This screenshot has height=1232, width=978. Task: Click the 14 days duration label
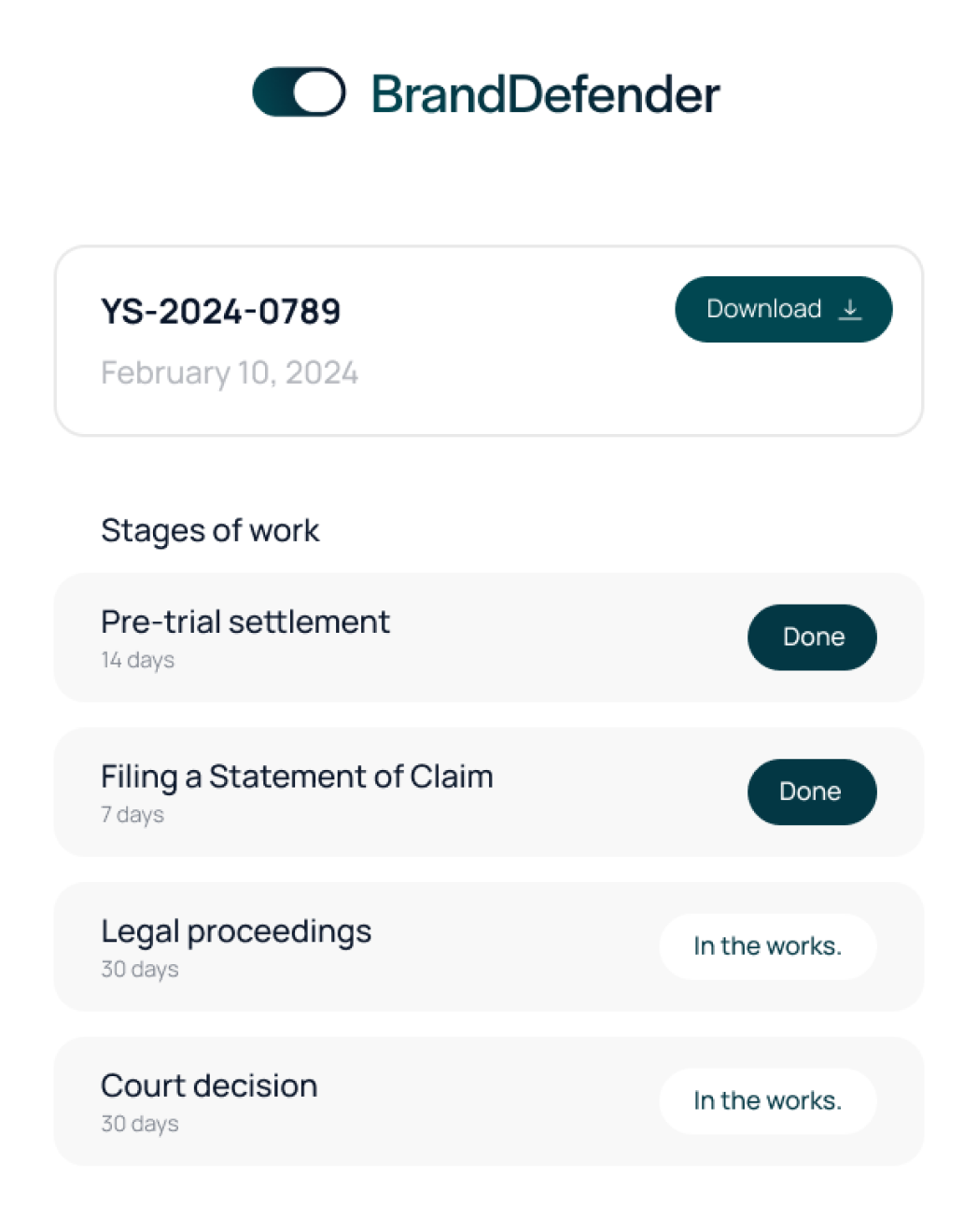click(x=138, y=660)
